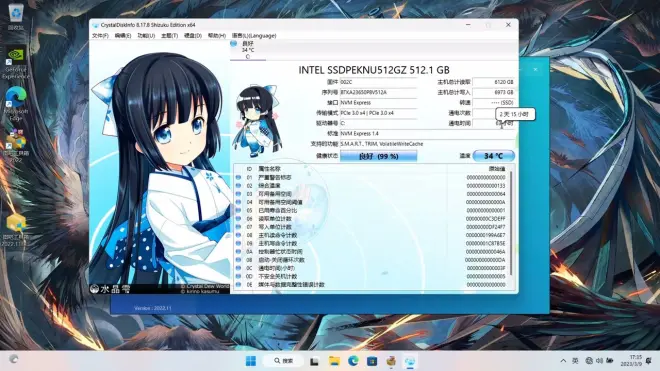Click the status dot of attribute 08
This screenshot has height=371, width=660.
(238, 235)
